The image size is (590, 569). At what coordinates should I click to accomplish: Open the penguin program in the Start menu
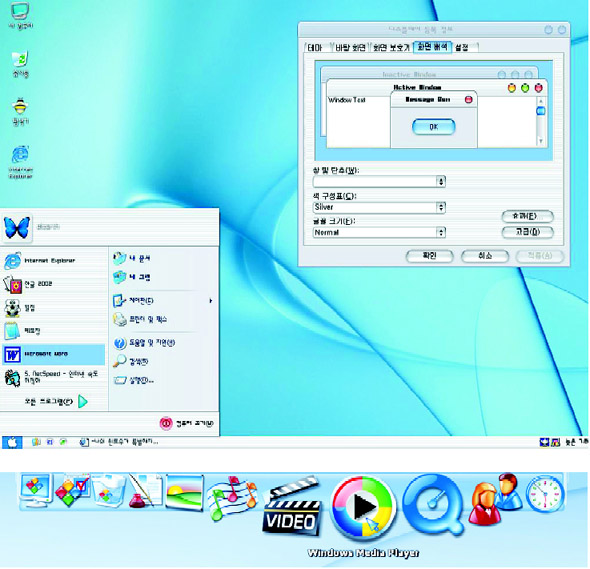(53, 308)
